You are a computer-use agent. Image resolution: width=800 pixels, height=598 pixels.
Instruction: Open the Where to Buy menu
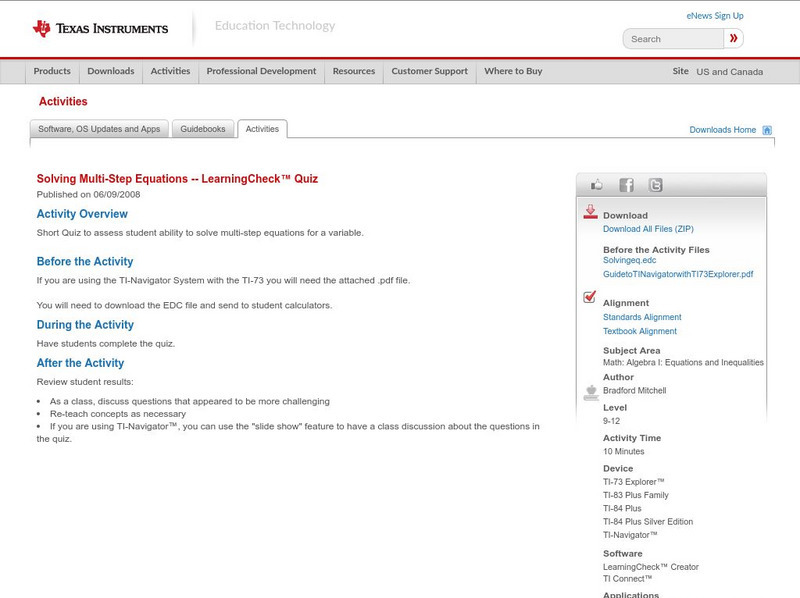click(514, 71)
